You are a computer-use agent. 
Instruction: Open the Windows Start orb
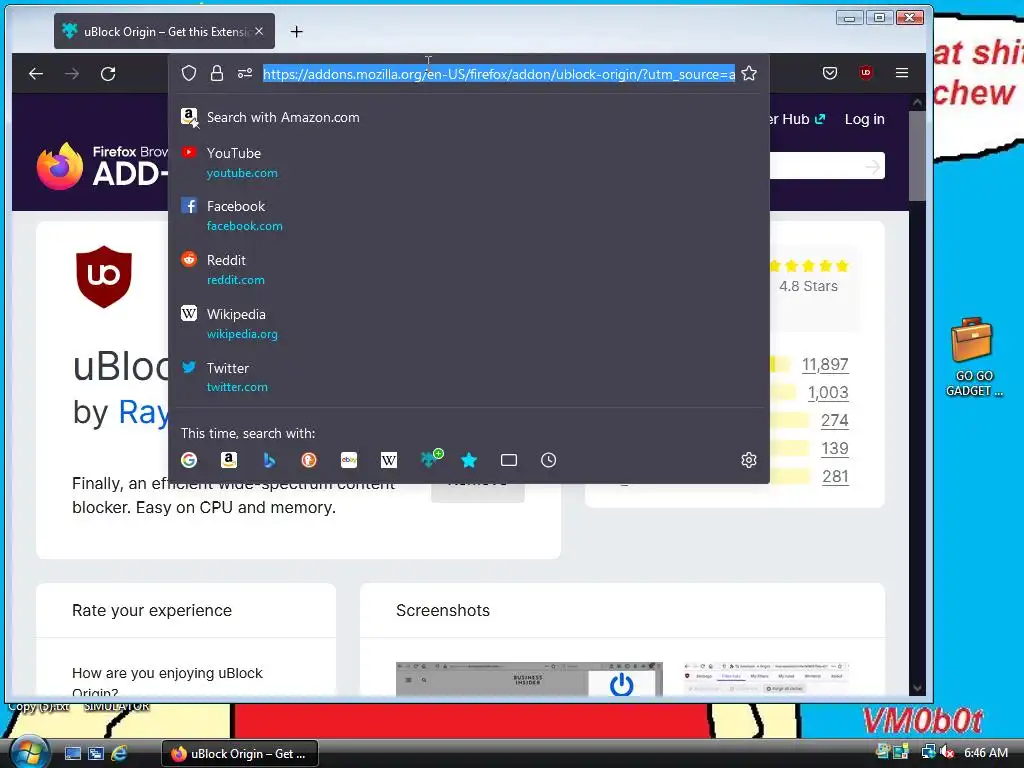[x=29, y=752]
